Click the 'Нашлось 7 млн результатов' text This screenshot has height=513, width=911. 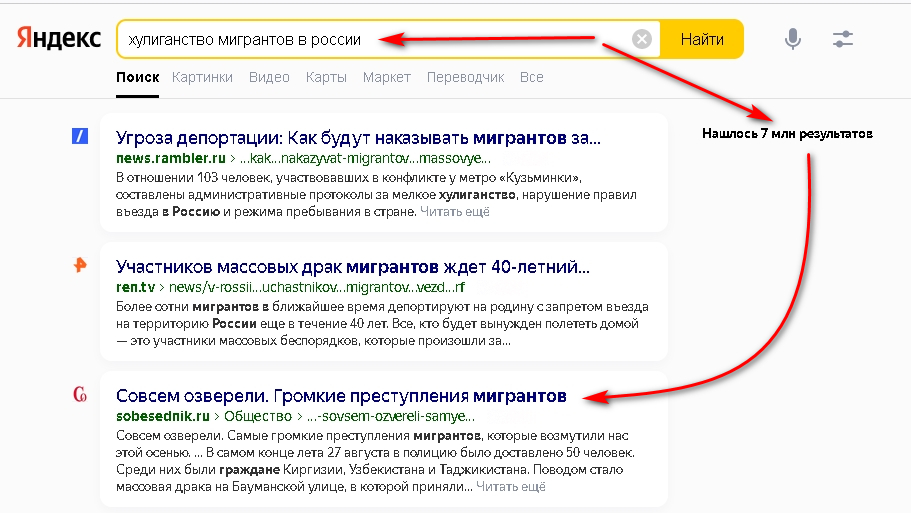[787, 134]
